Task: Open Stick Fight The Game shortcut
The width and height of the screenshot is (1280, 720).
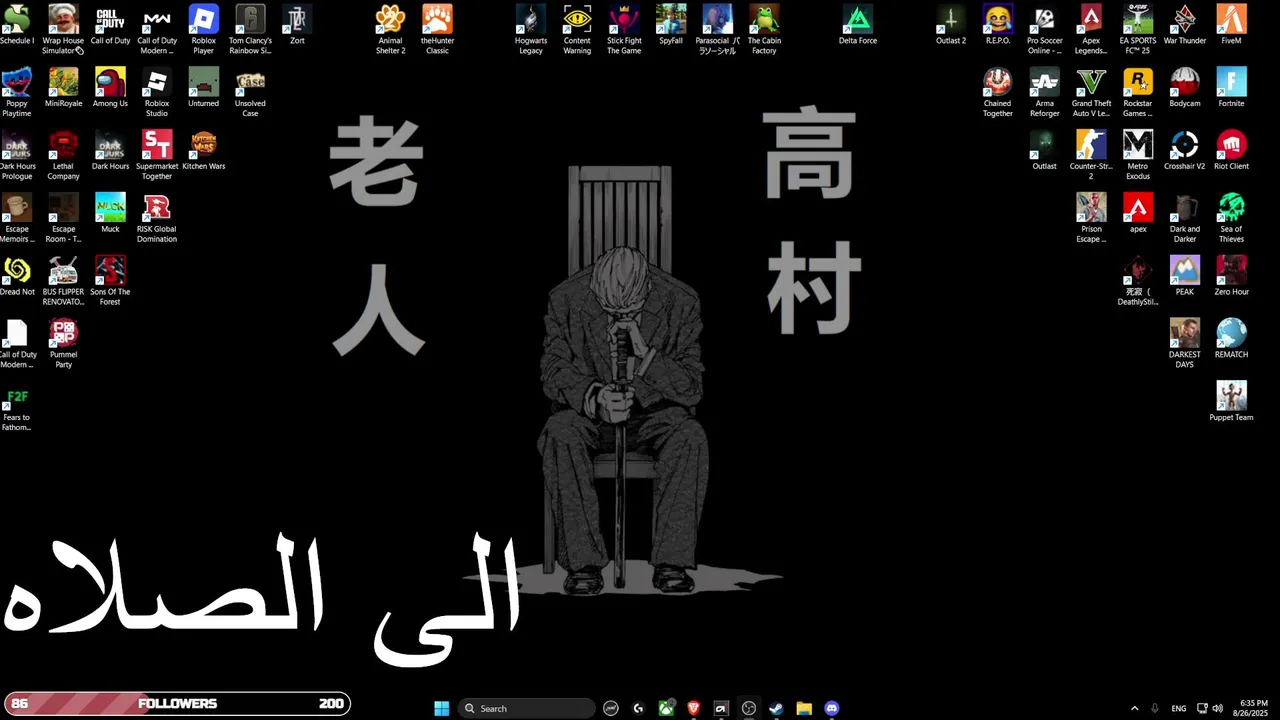Action: click(x=624, y=29)
